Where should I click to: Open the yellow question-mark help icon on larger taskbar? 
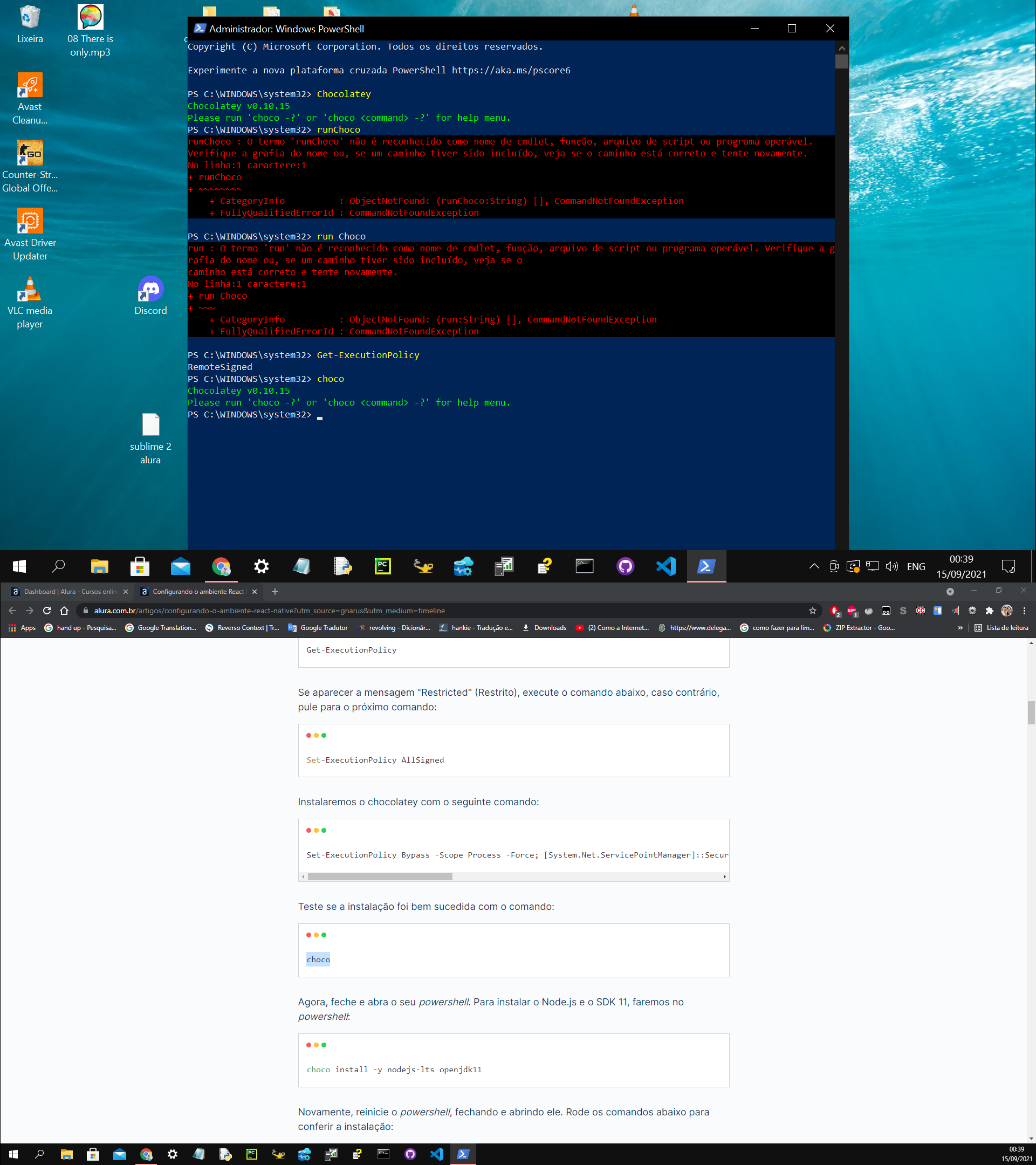click(544, 566)
